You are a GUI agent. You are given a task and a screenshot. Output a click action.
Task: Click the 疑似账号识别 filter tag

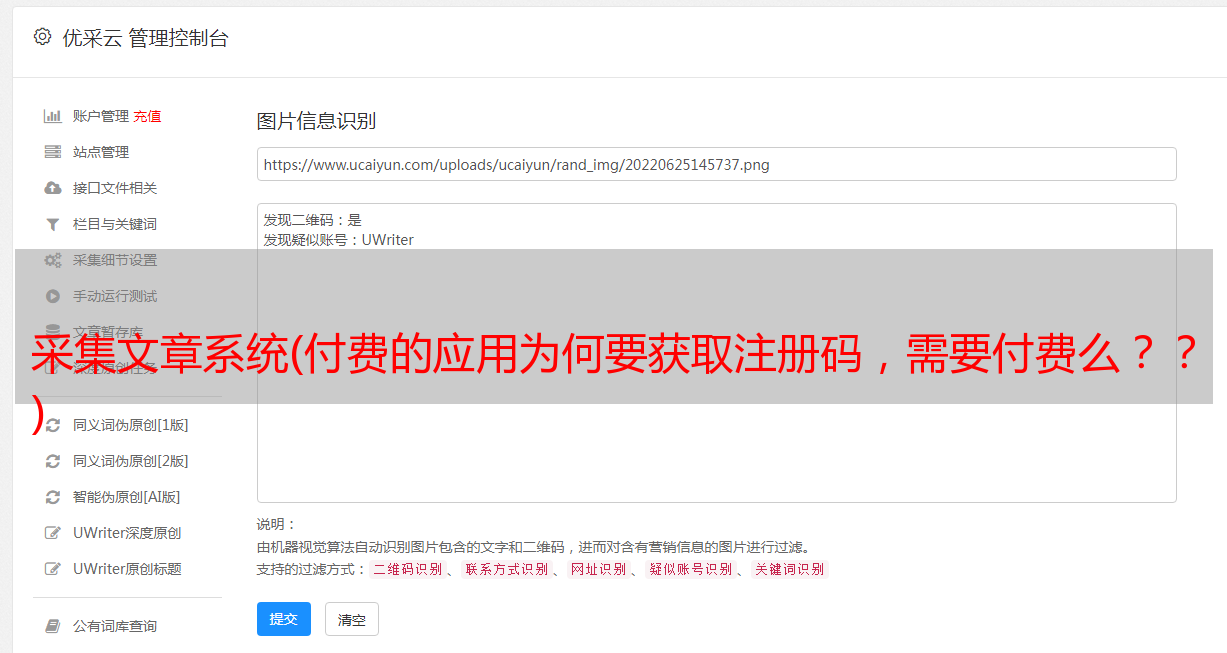coord(690,569)
